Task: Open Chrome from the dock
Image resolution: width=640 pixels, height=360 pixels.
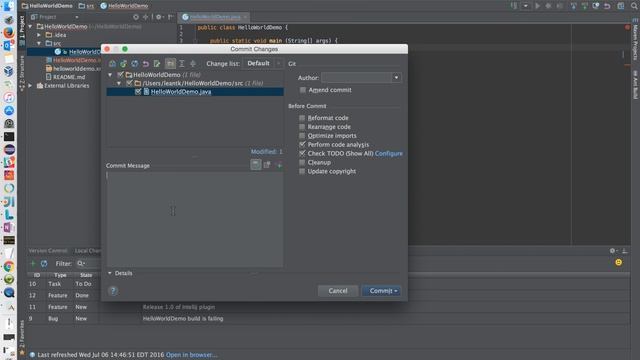Action: click(x=9, y=267)
